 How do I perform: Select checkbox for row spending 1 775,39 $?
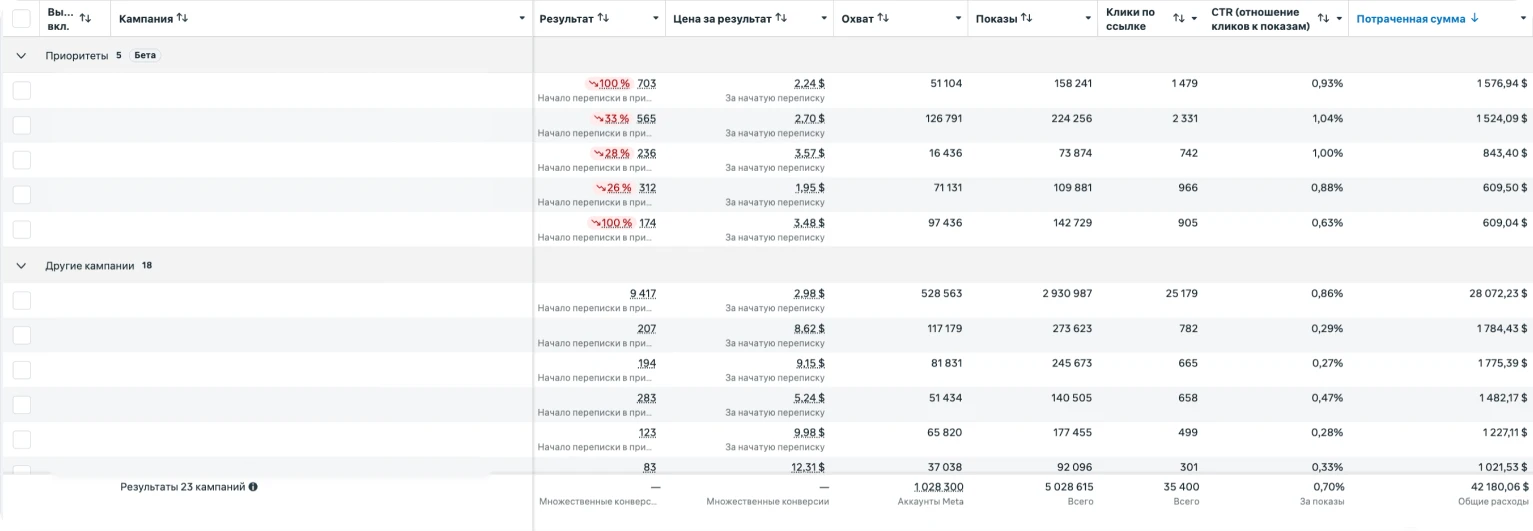(21, 370)
